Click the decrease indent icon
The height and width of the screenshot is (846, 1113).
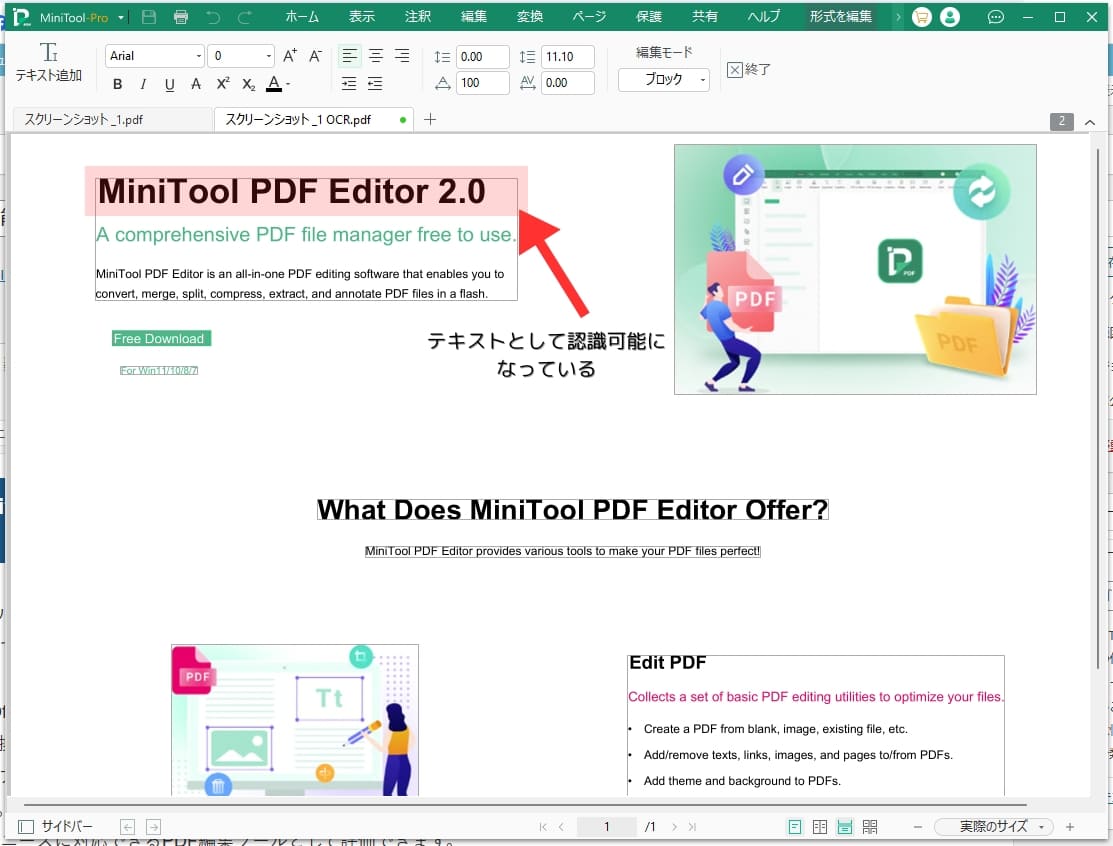coord(375,84)
